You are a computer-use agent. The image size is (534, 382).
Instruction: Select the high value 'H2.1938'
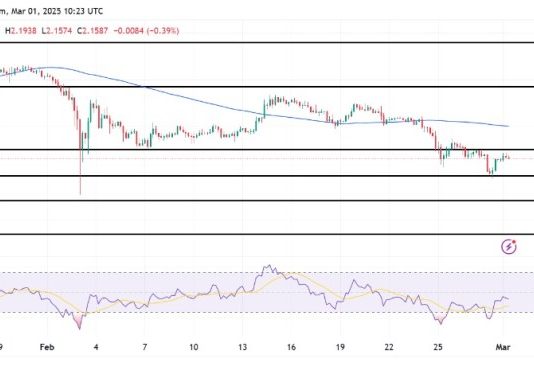tap(21, 31)
